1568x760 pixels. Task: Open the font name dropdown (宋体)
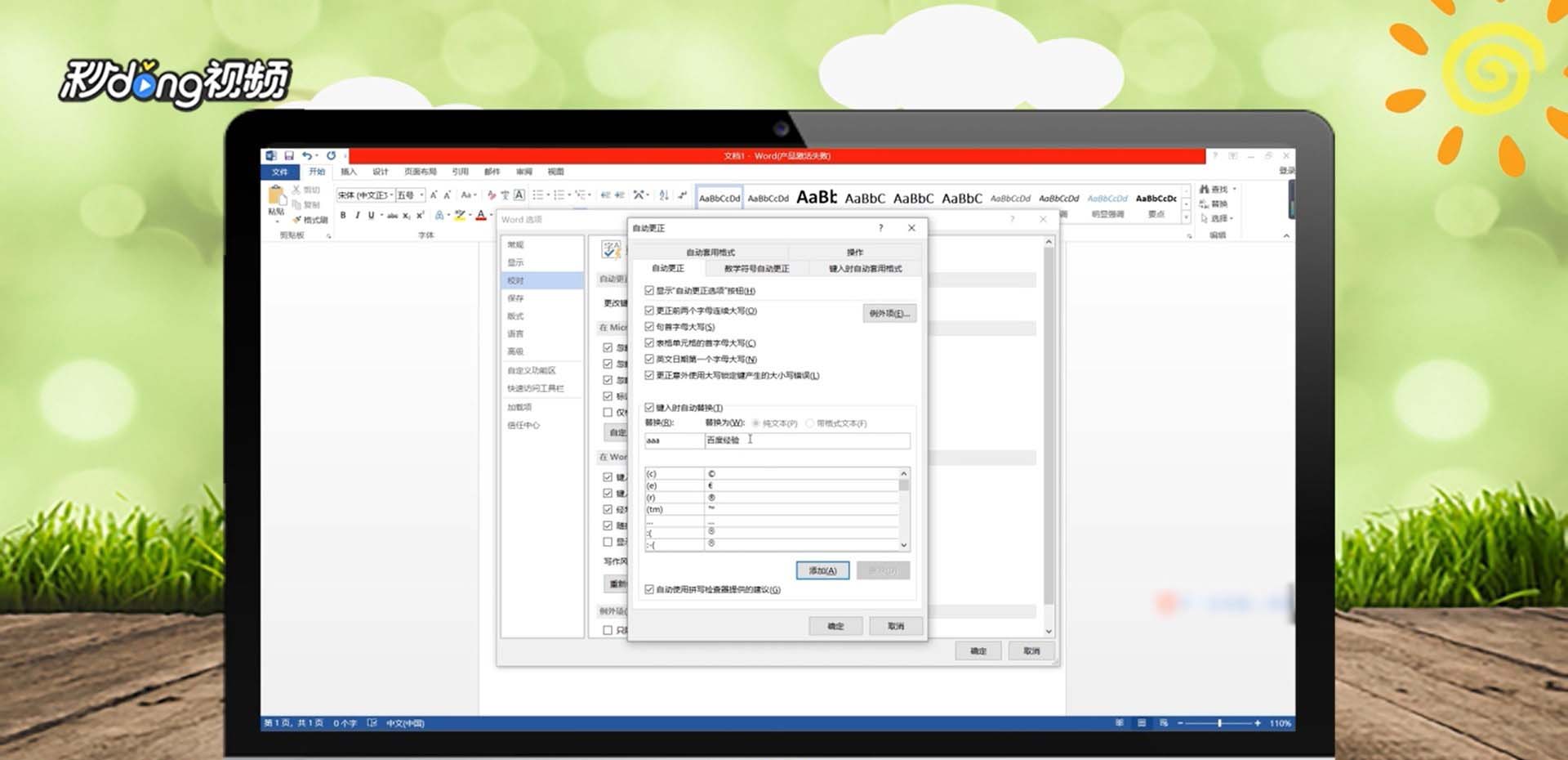coord(392,195)
